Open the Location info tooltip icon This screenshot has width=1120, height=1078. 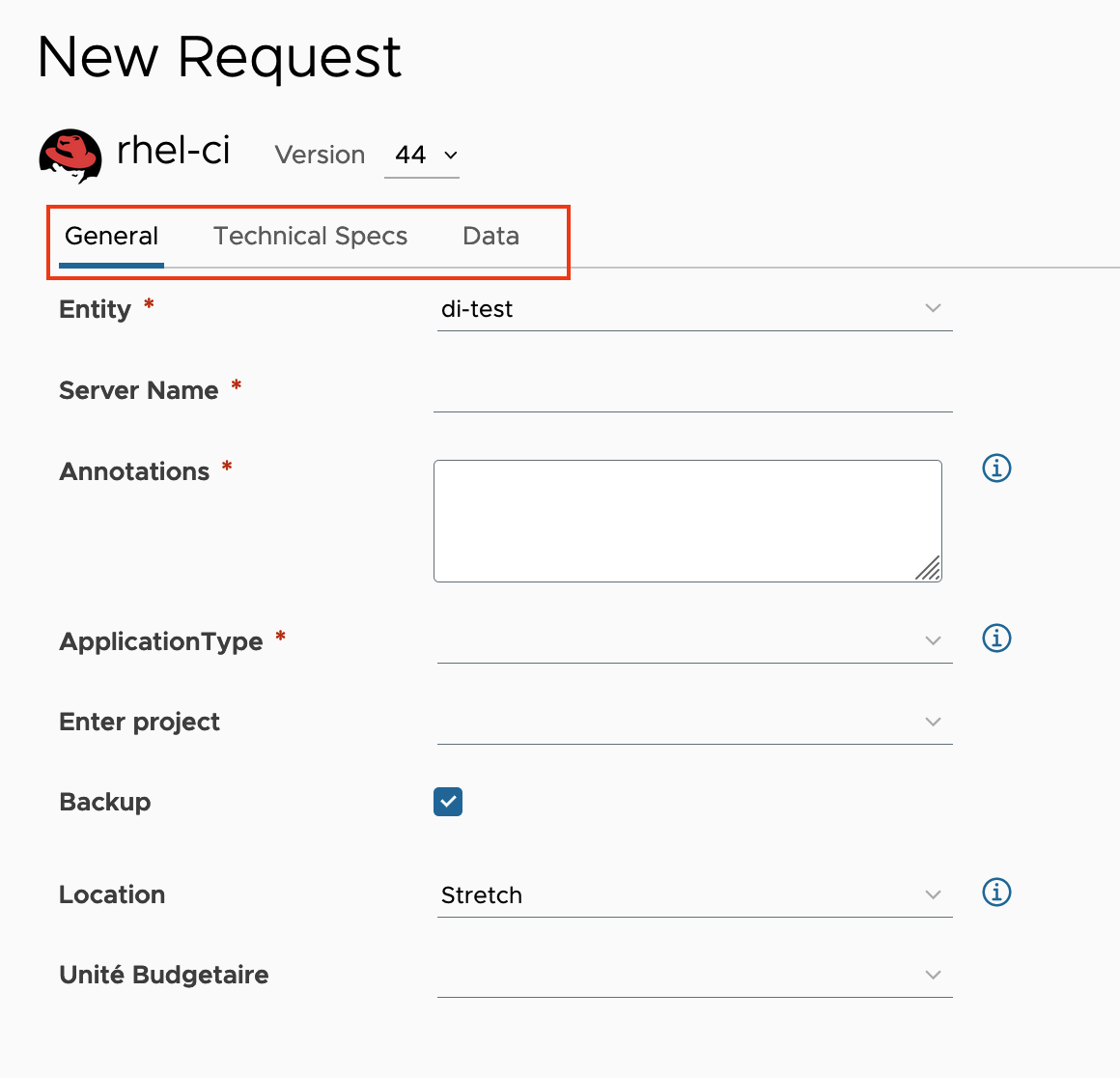[x=996, y=893]
